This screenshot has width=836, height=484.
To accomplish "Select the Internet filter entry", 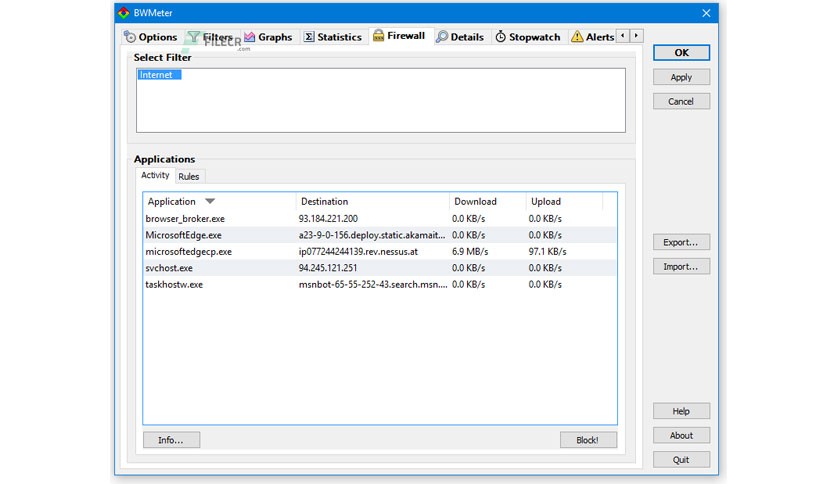I will click(159, 75).
